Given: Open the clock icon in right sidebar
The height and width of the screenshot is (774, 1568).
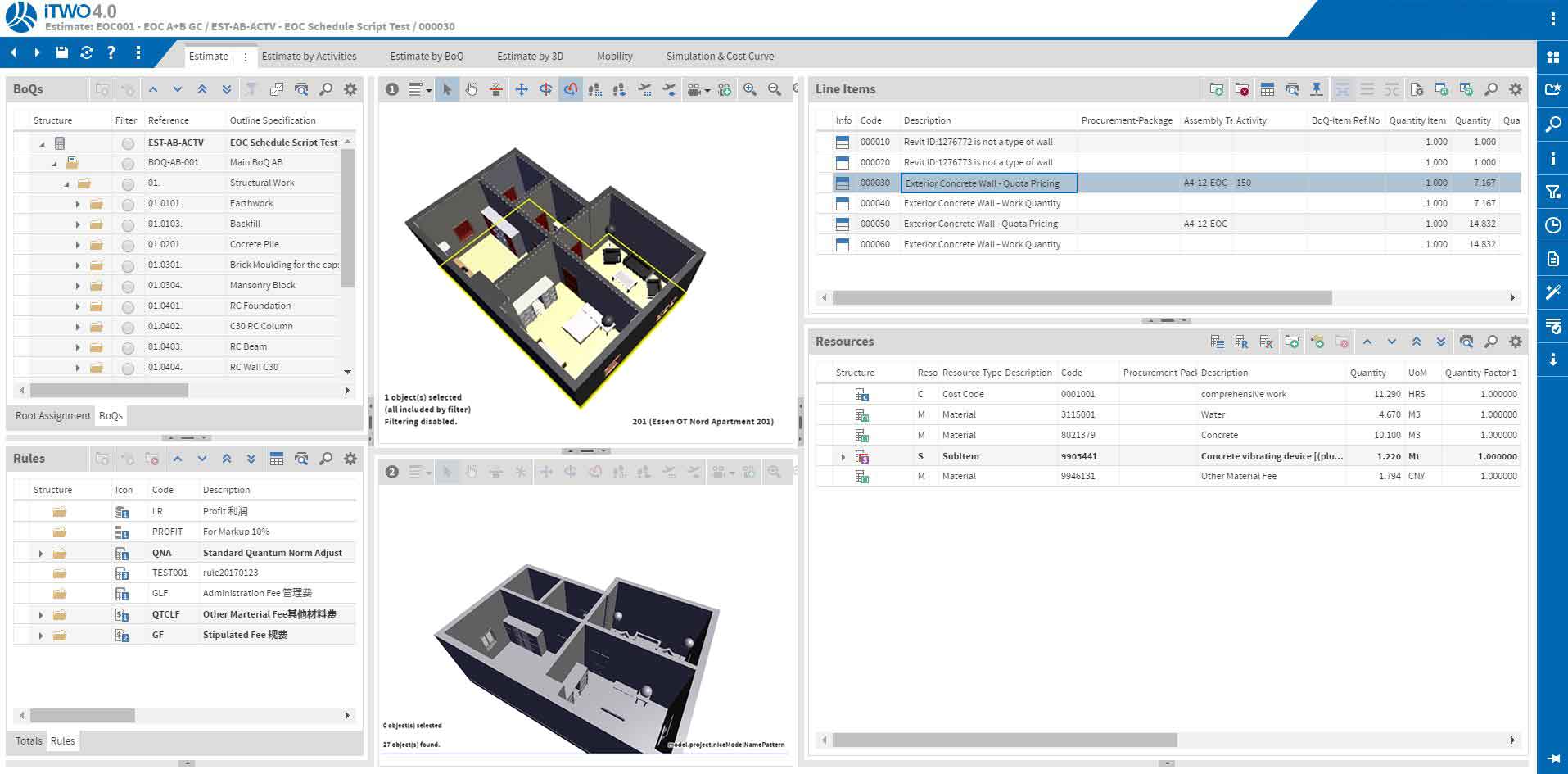Looking at the screenshot, I should [x=1552, y=225].
